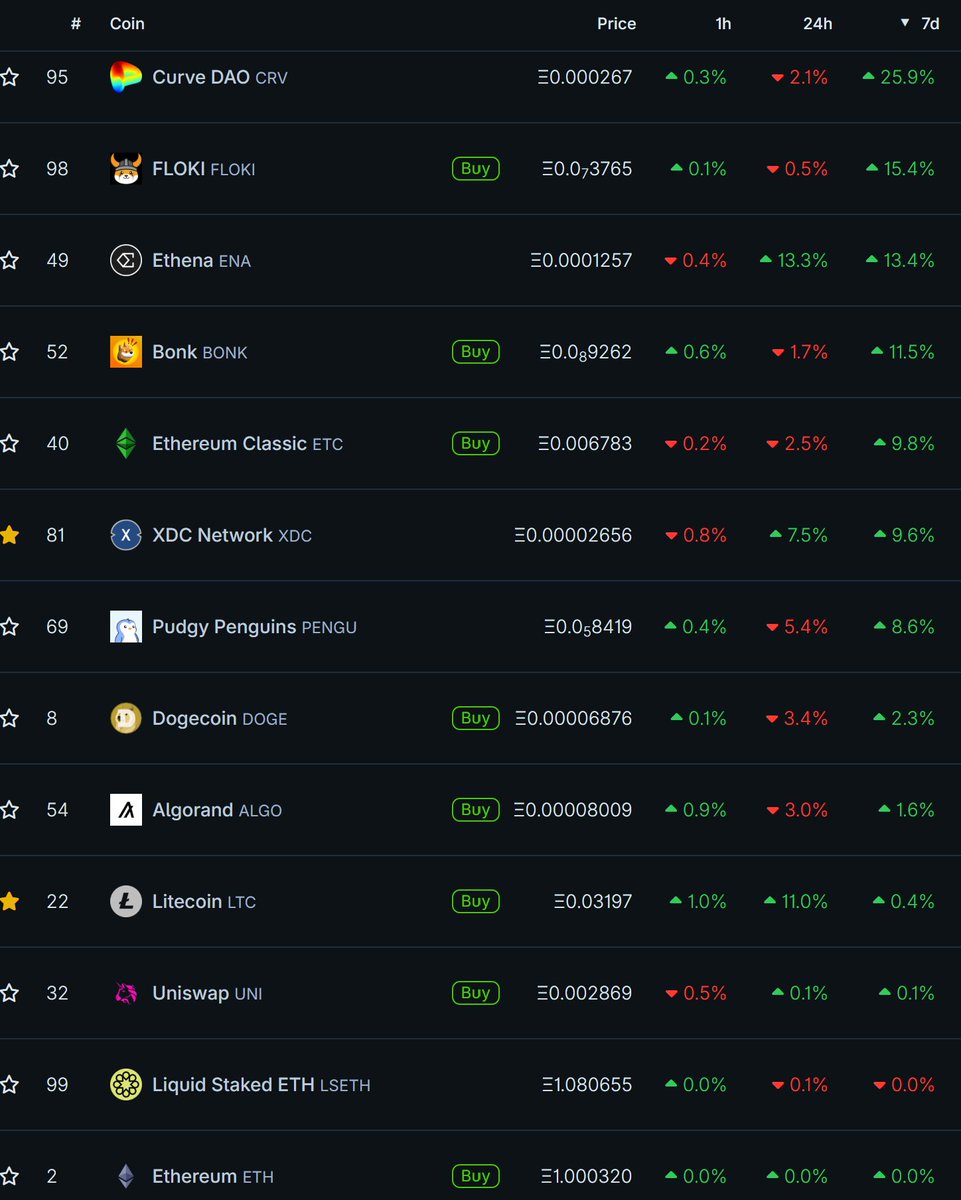
Task: Click the Litecoin gray coin logo
Action: coord(126,901)
